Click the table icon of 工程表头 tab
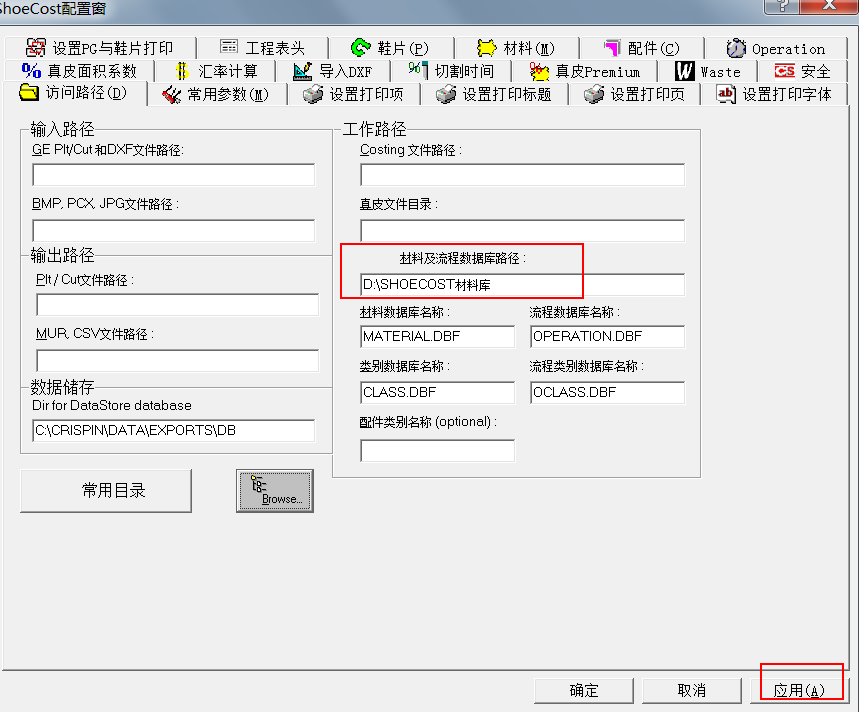 click(x=229, y=47)
